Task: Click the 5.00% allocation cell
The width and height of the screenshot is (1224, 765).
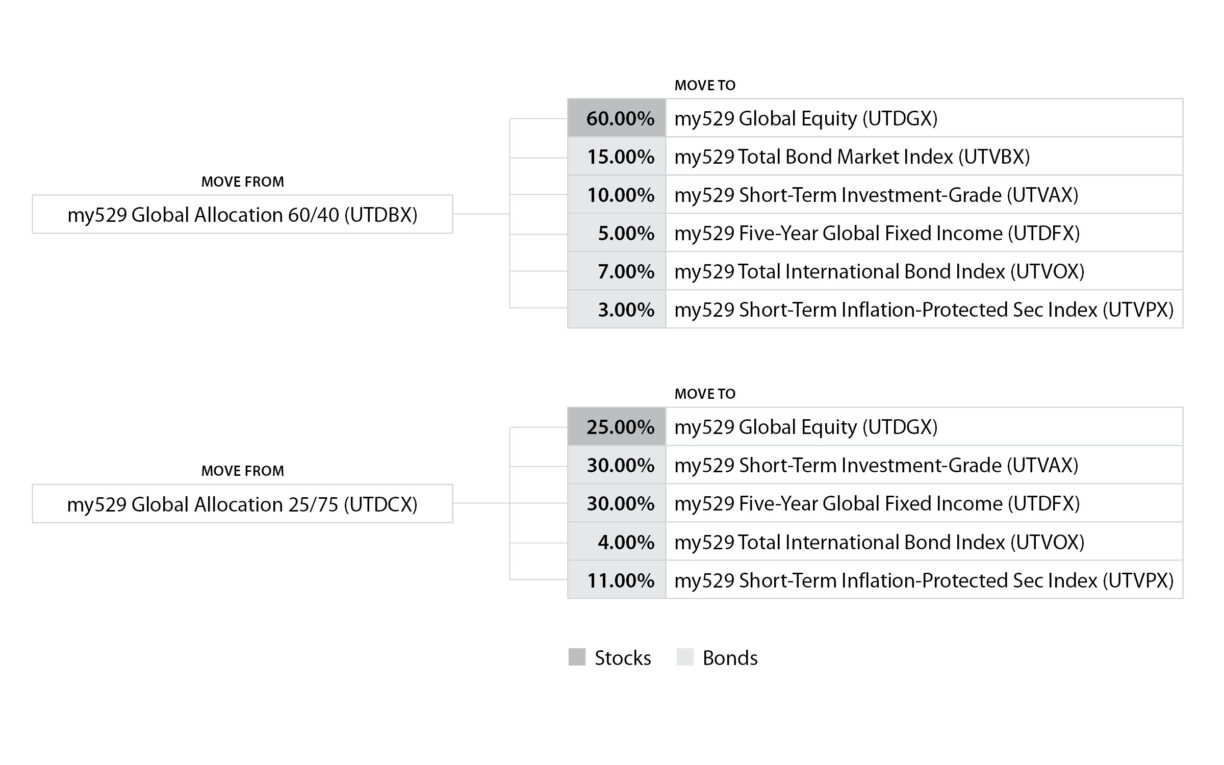Action: pos(618,233)
